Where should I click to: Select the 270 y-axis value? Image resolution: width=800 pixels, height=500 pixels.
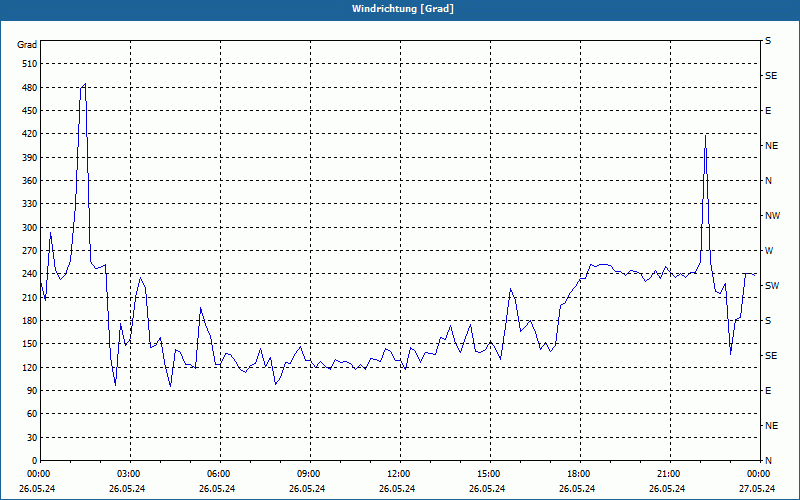(30, 251)
